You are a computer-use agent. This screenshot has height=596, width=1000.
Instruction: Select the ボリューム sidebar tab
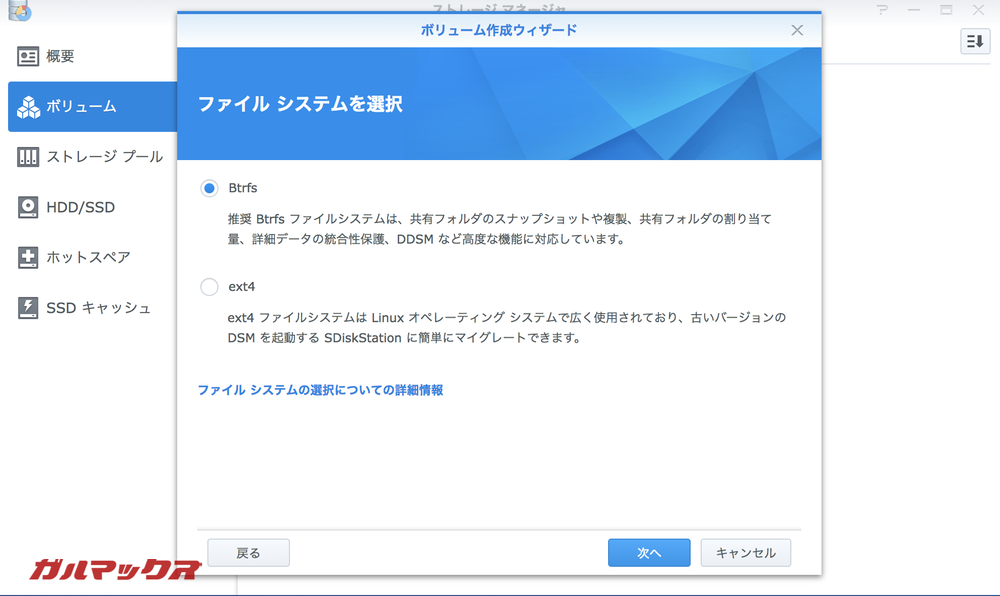92,107
